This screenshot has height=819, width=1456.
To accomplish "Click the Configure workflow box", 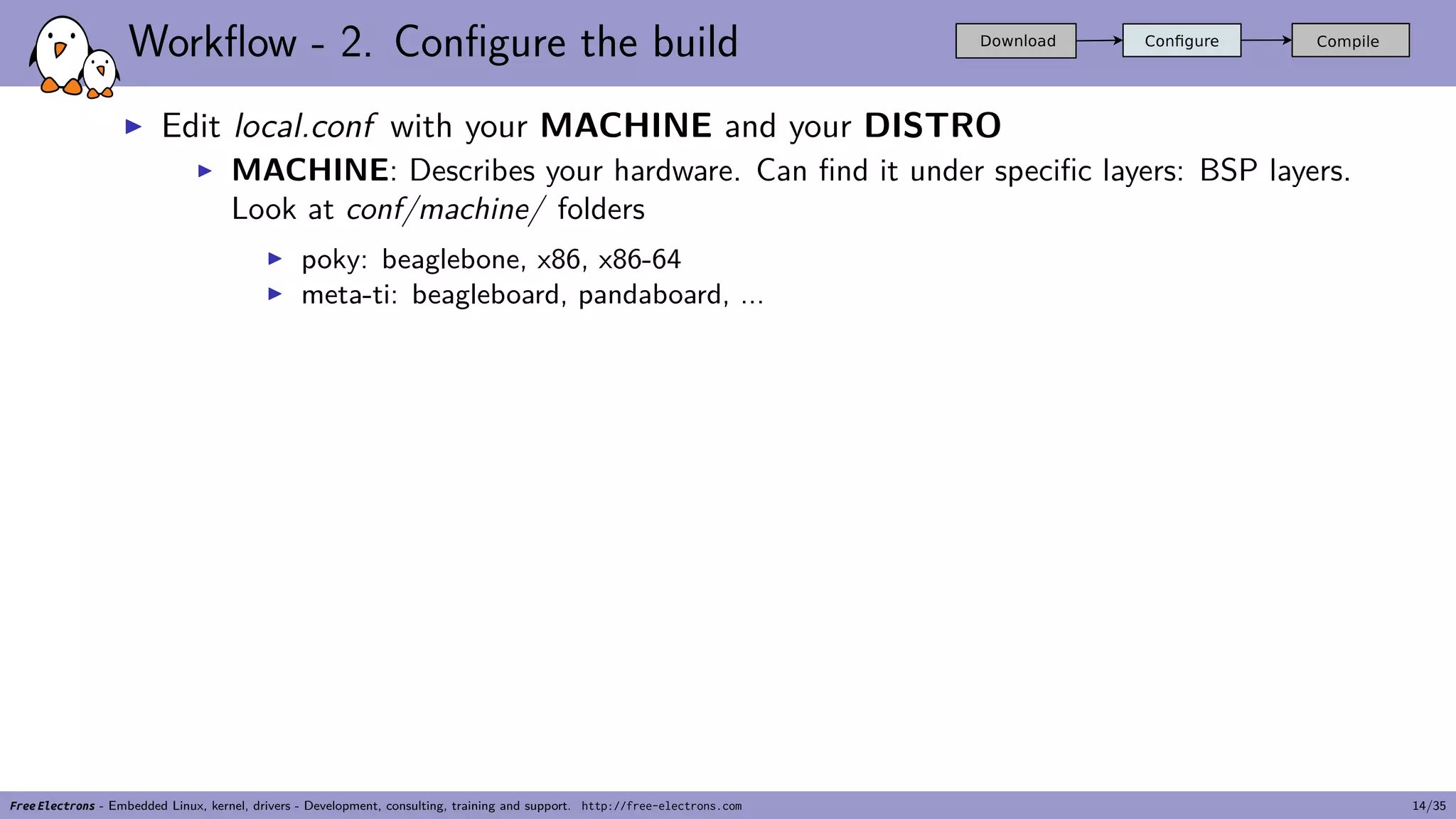I will tap(1182, 41).
